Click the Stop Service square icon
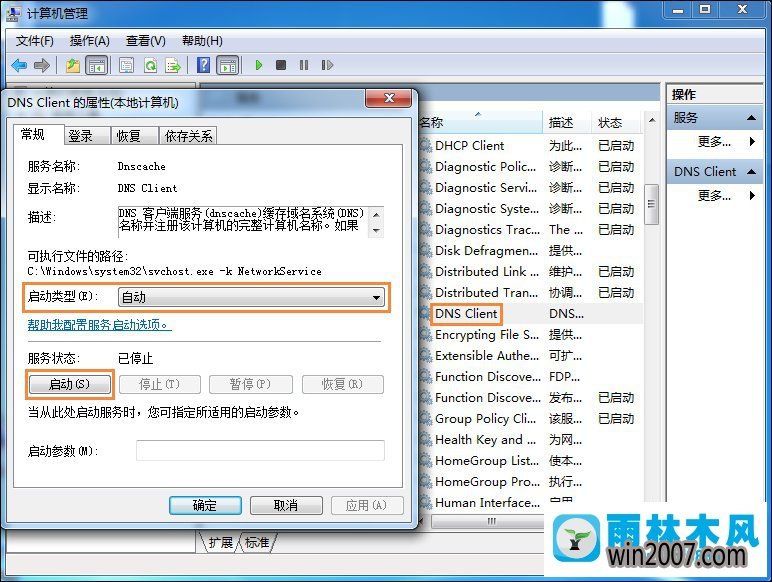Image resolution: width=772 pixels, height=582 pixels. tap(281, 65)
